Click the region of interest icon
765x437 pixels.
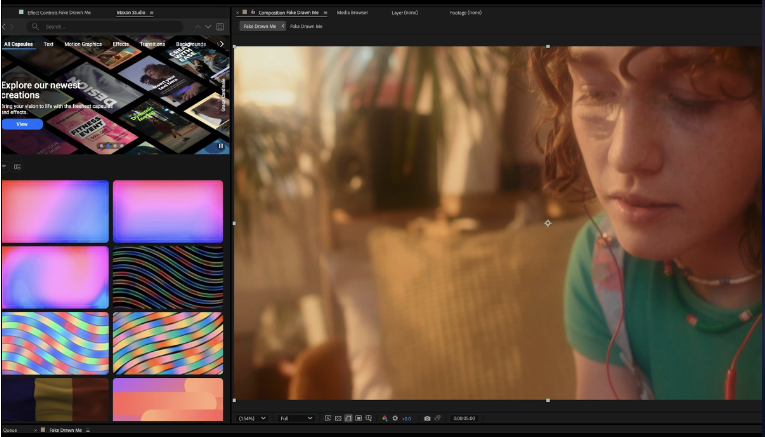pyautogui.click(x=358, y=418)
